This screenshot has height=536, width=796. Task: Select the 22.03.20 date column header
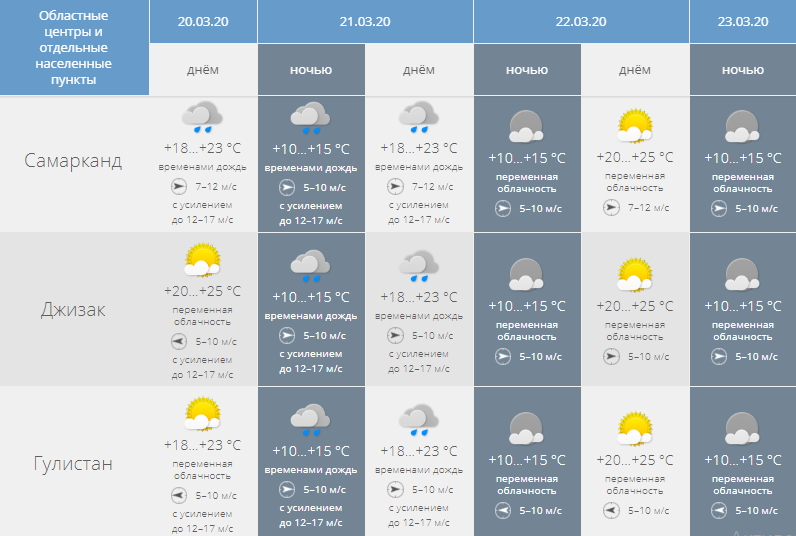pos(580,21)
